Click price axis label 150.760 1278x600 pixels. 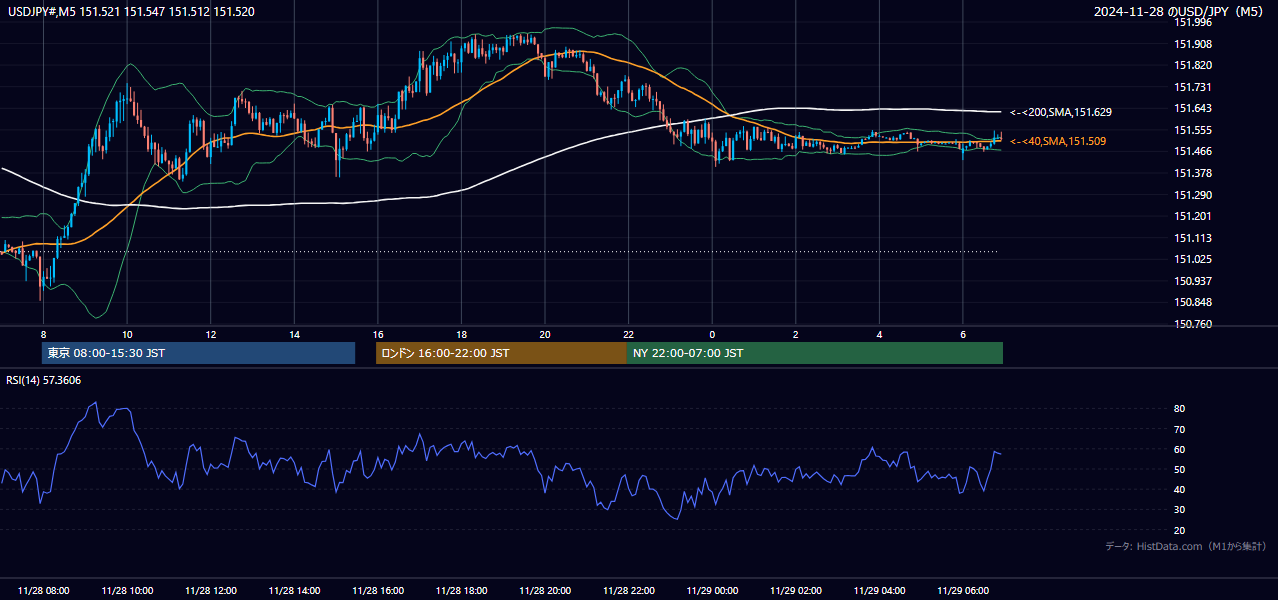[1193, 324]
